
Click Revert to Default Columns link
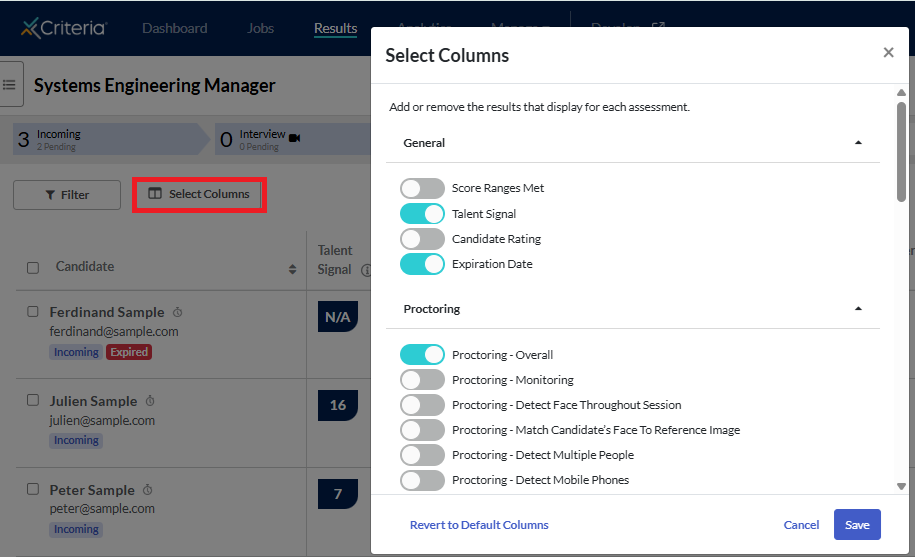pos(479,525)
